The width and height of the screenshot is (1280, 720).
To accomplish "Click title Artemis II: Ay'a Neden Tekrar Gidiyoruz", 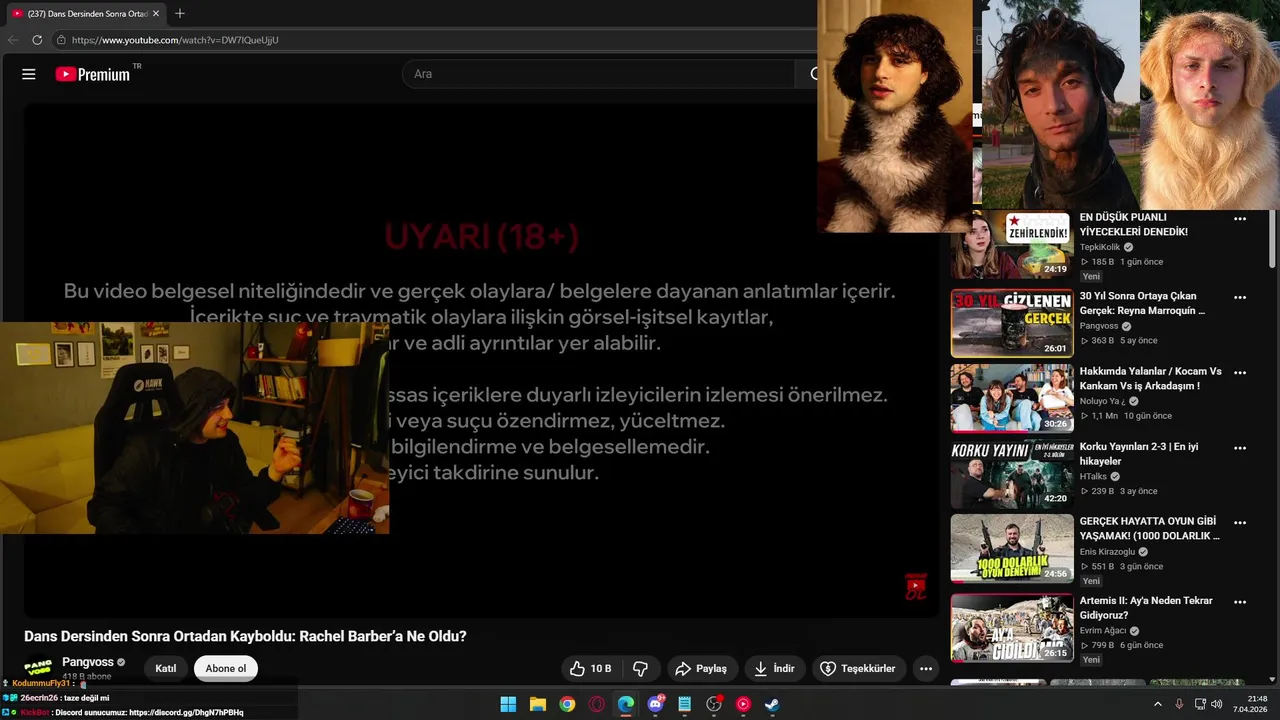I will (x=1146, y=608).
